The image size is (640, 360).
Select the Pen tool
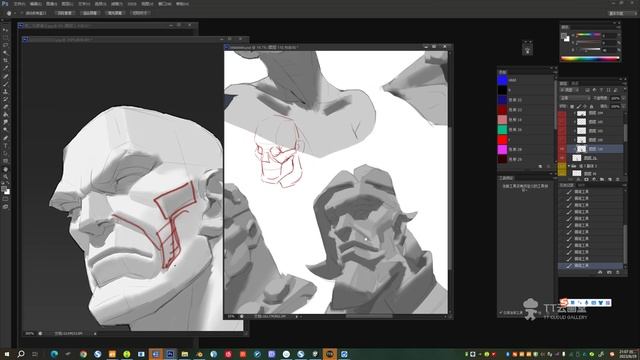(x=5, y=138)
